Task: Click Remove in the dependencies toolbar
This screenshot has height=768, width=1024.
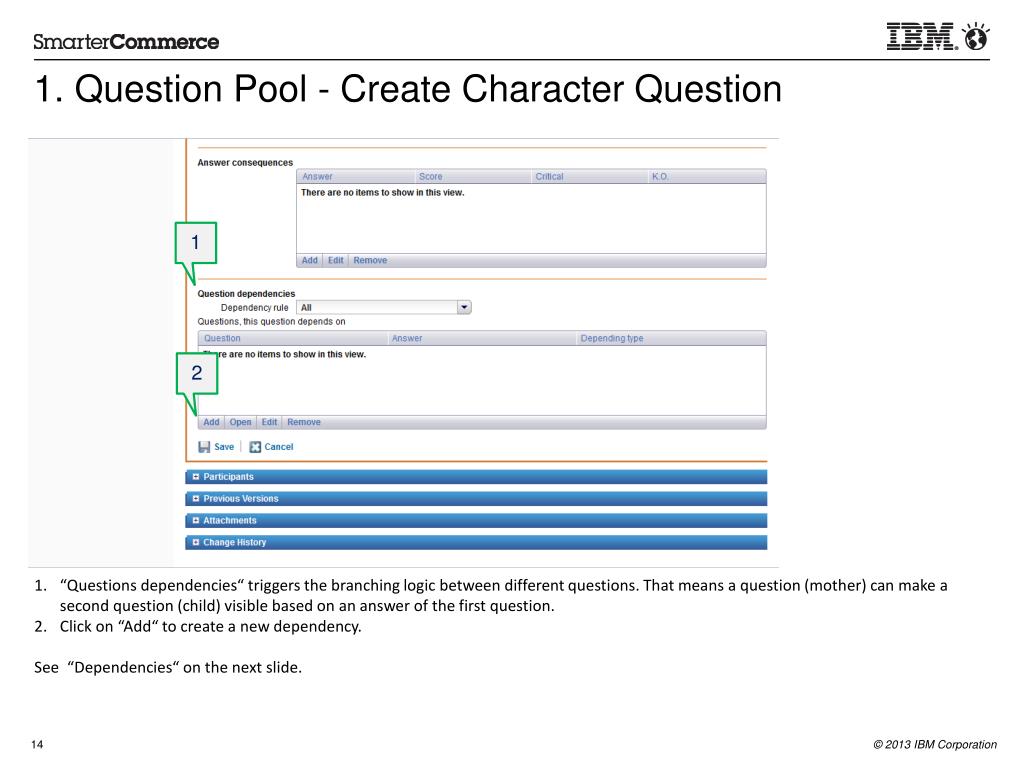Action: (x=304, y=422)
